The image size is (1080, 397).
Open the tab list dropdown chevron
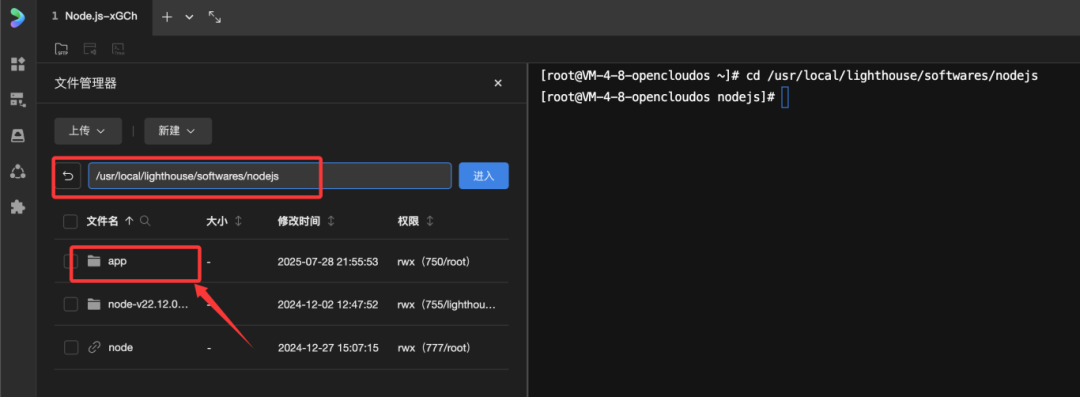[189, 17]
